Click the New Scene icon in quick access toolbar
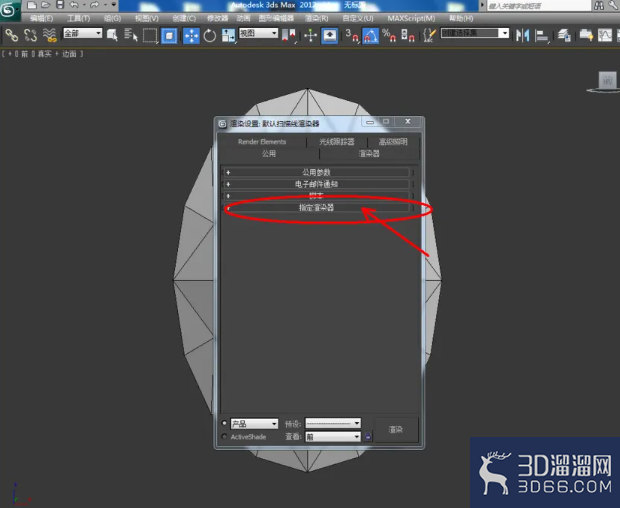The height and width of the screenshot is (508, 620). tap(32, 5)
